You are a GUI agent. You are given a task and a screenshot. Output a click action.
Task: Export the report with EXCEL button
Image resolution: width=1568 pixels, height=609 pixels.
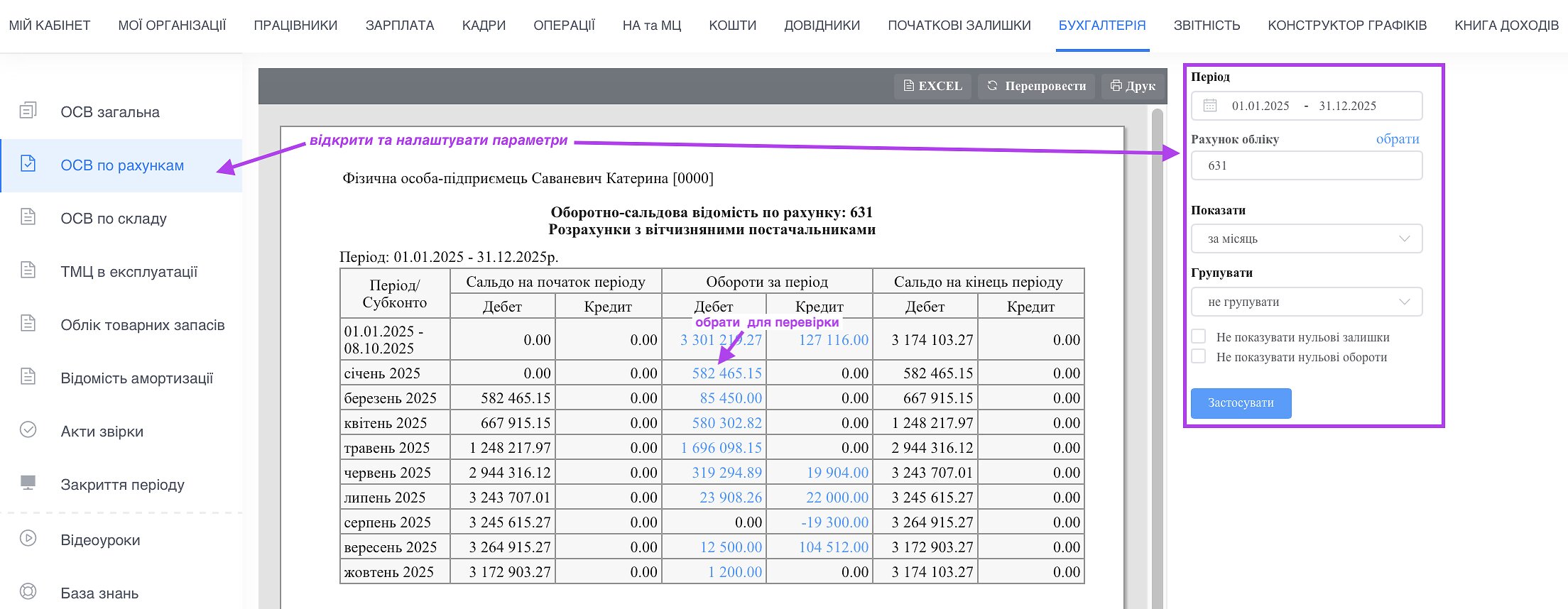[x=932, y=86]
